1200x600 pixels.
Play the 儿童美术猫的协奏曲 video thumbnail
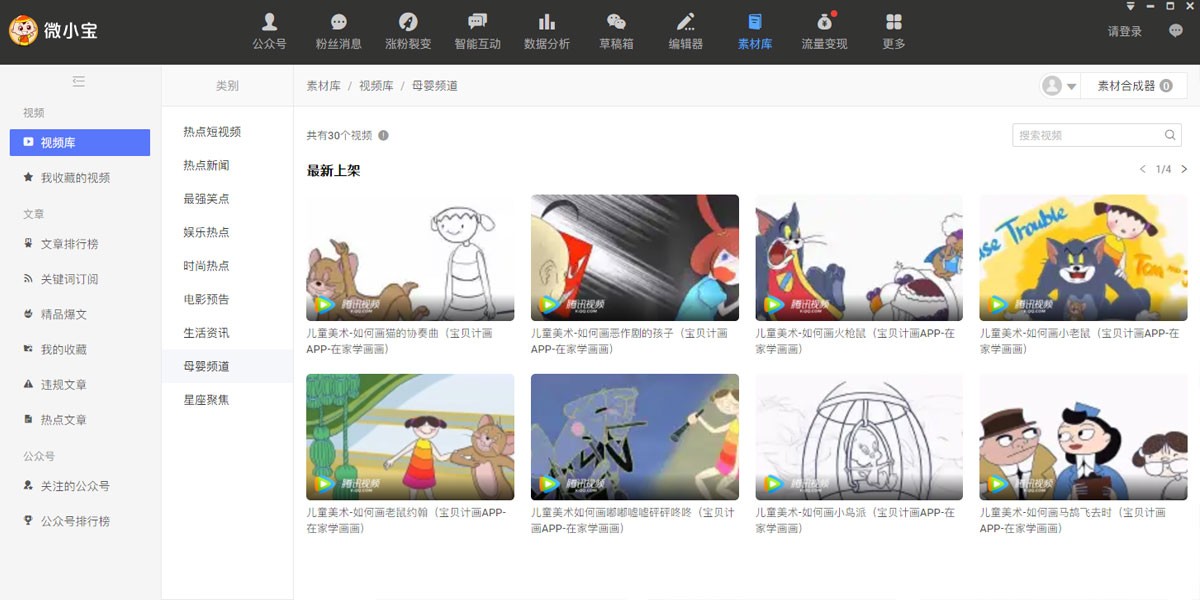click(410, 255)
